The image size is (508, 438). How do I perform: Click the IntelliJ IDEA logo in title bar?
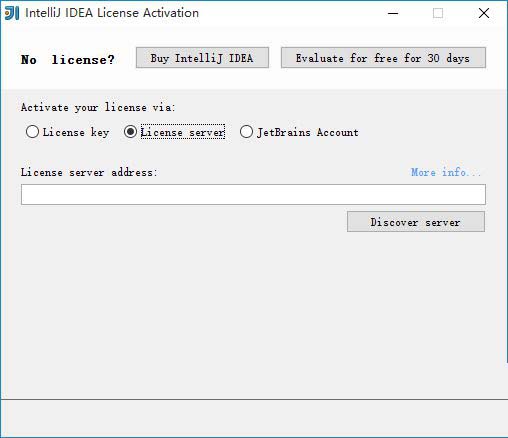[x=12, y=13]
